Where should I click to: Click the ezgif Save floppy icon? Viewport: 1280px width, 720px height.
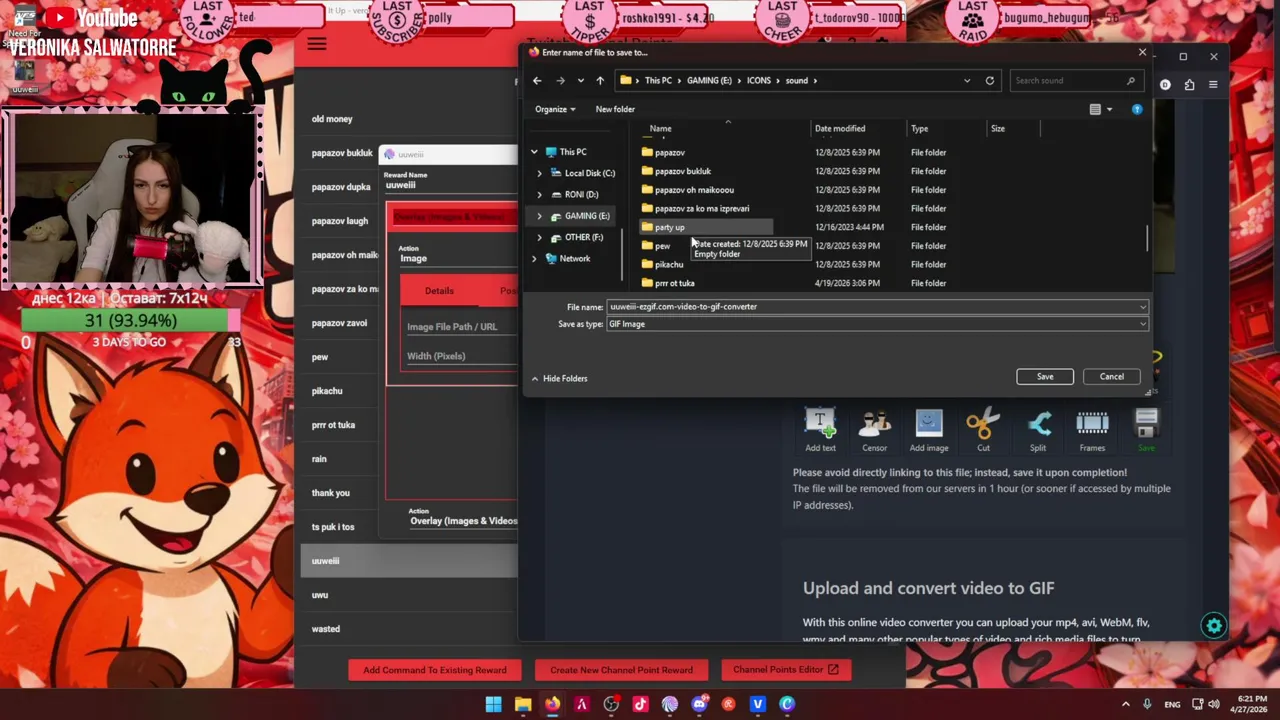[x=1146, y=424]
